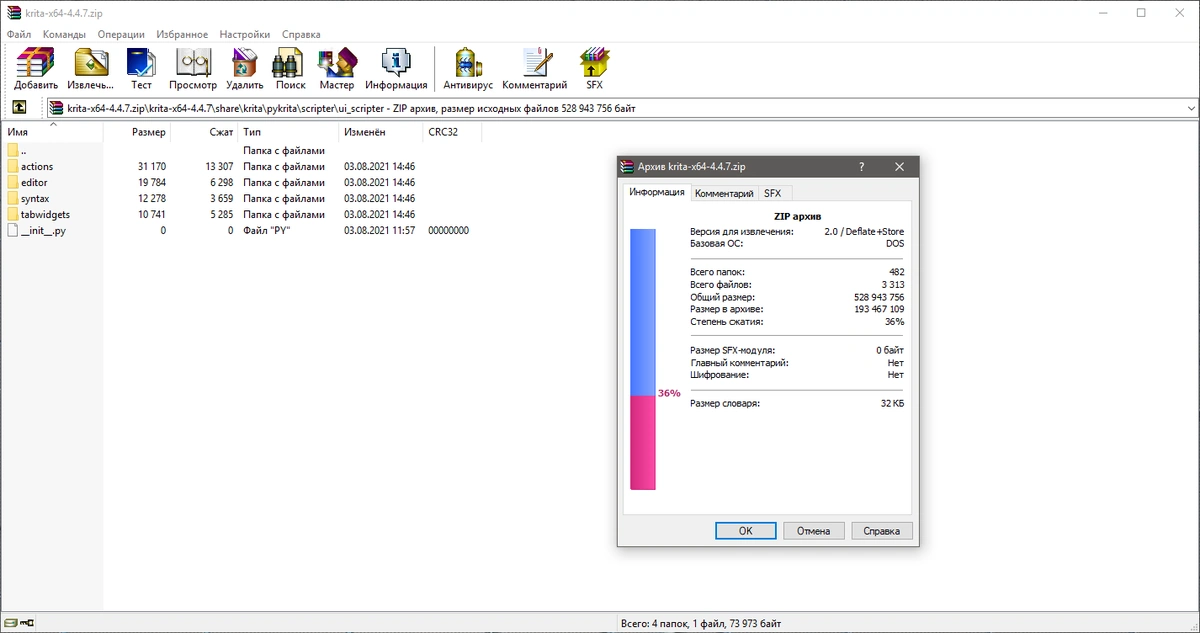Click the date 03.08.2021 11:57

(x=379, y=230)
